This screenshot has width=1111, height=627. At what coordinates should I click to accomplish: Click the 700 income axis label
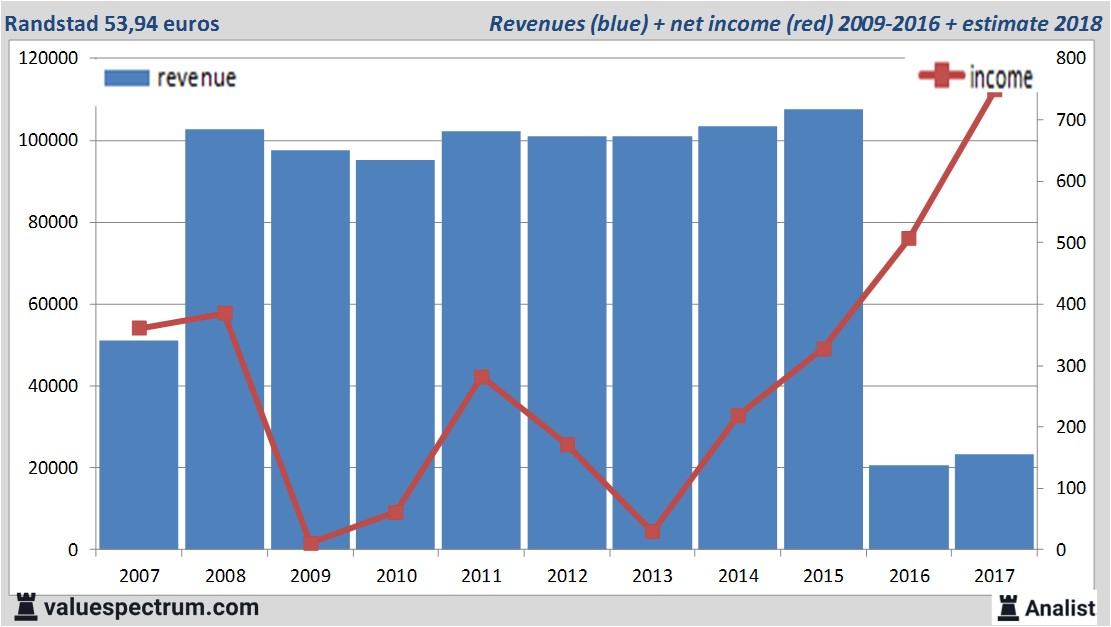coord(1071,120)
